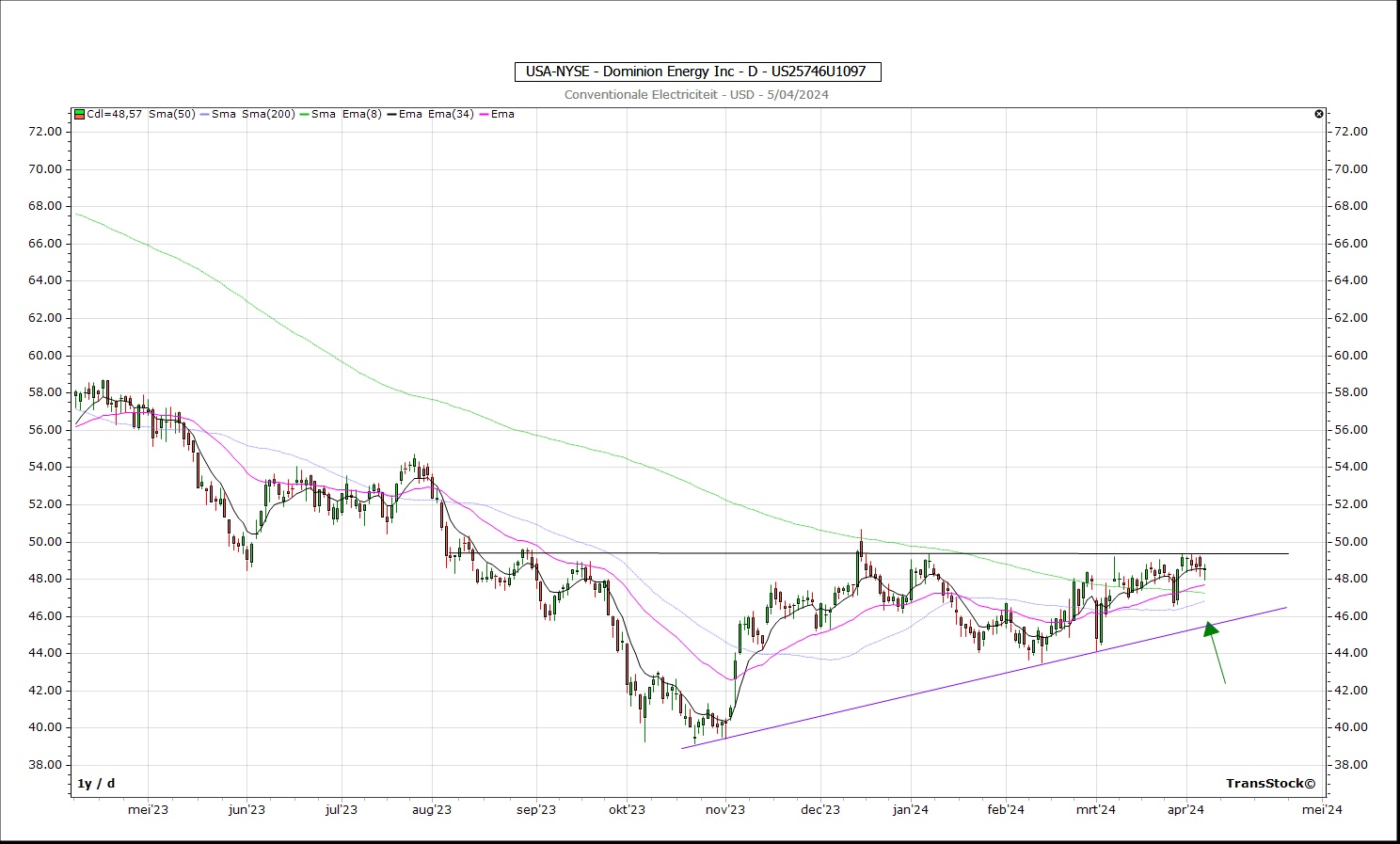Click the nov'23 date axis label
The image size is (1400, 844).
pyautogui.click(x=724, y=809)
